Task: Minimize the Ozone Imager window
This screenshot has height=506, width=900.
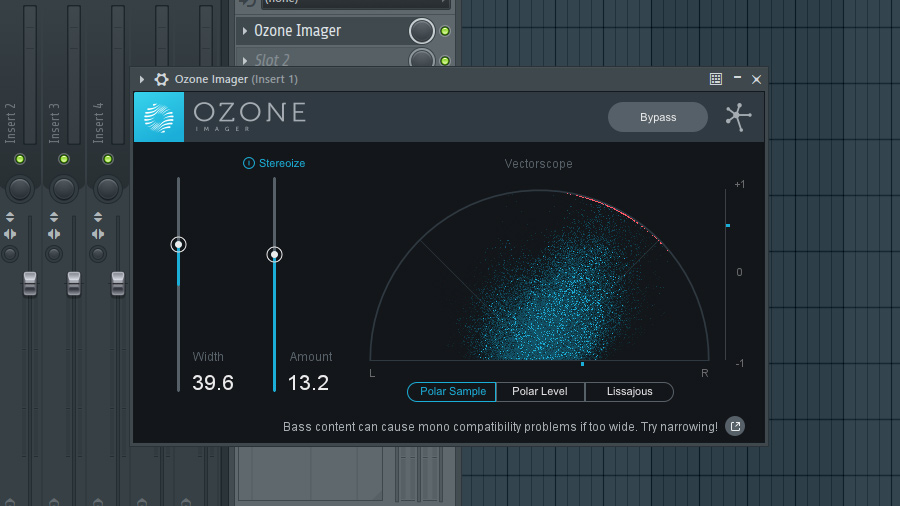Action: (738, 77)
